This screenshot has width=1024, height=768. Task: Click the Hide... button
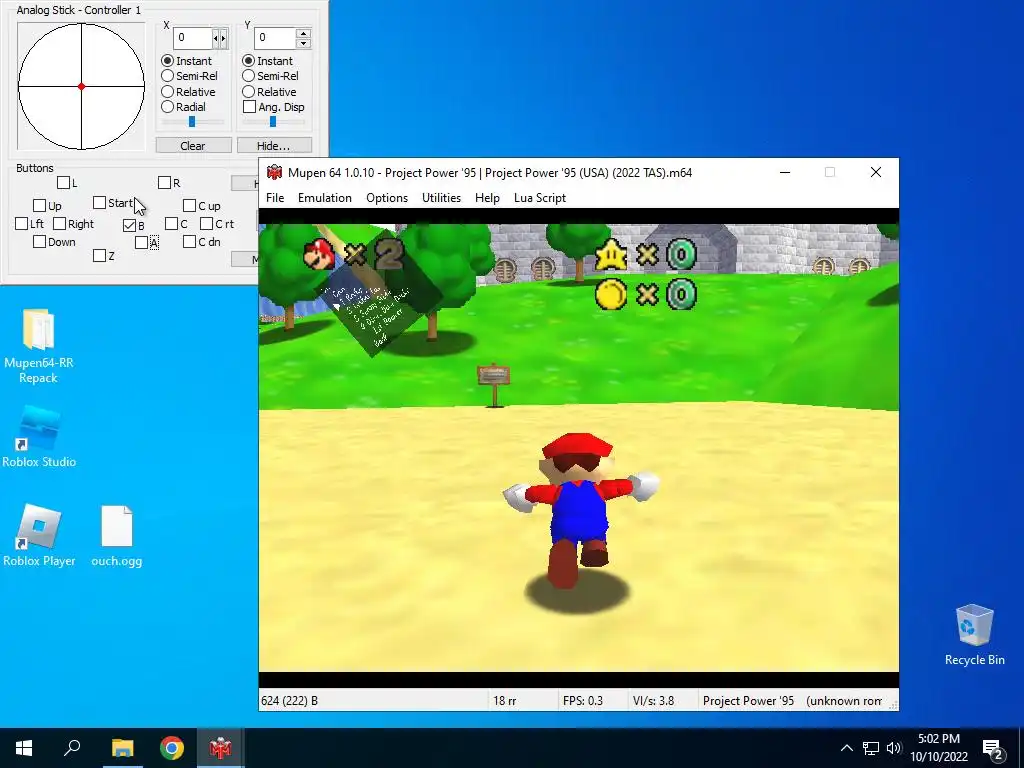(x=274, y=146)
